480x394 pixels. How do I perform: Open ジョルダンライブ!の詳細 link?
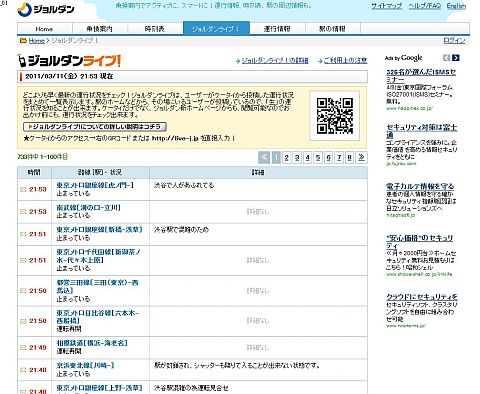click(275, 60)
